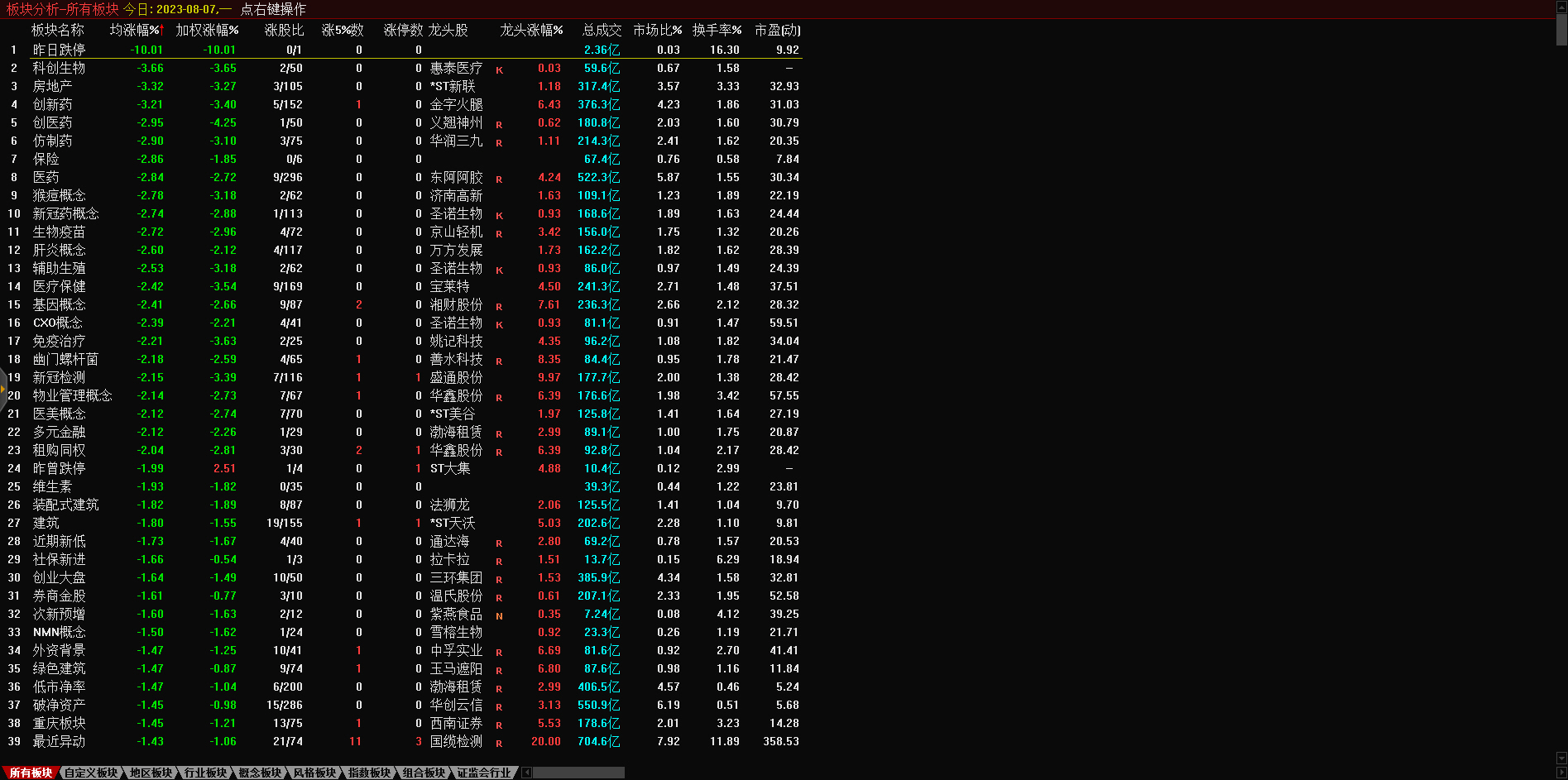Click the R marker beside 西南证券
1568x780 pixels.
tap(499, 725)
